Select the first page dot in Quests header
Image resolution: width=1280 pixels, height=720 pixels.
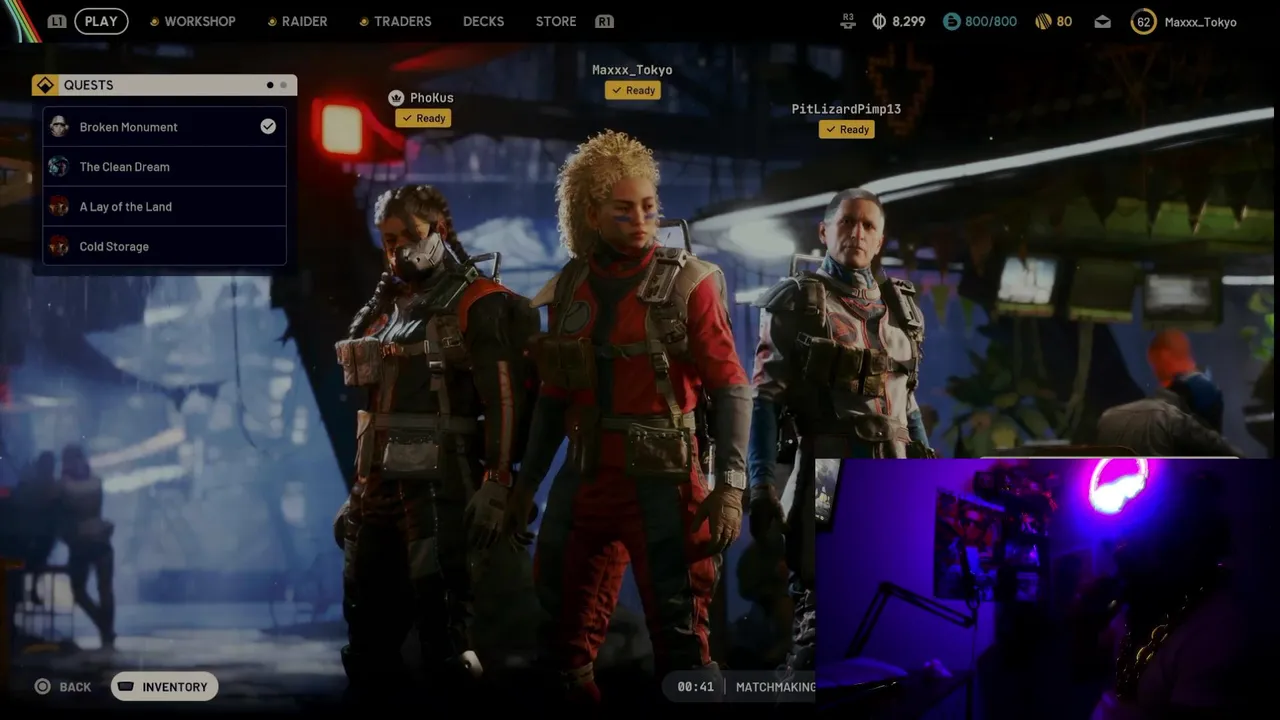point(270,85)
